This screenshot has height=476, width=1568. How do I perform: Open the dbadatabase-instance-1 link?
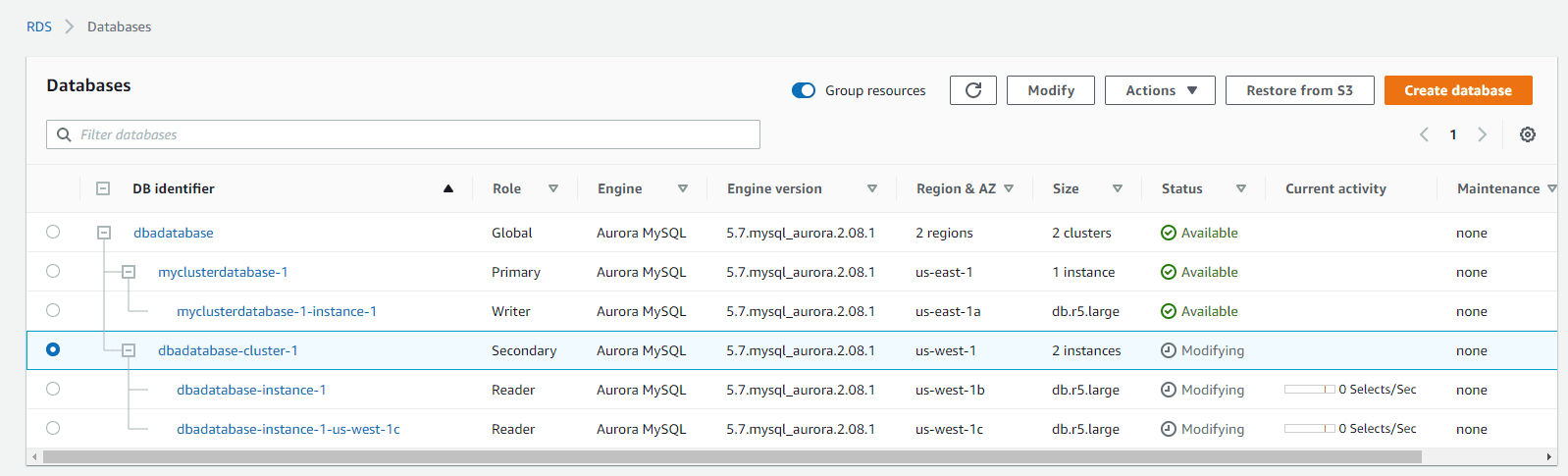251,390
